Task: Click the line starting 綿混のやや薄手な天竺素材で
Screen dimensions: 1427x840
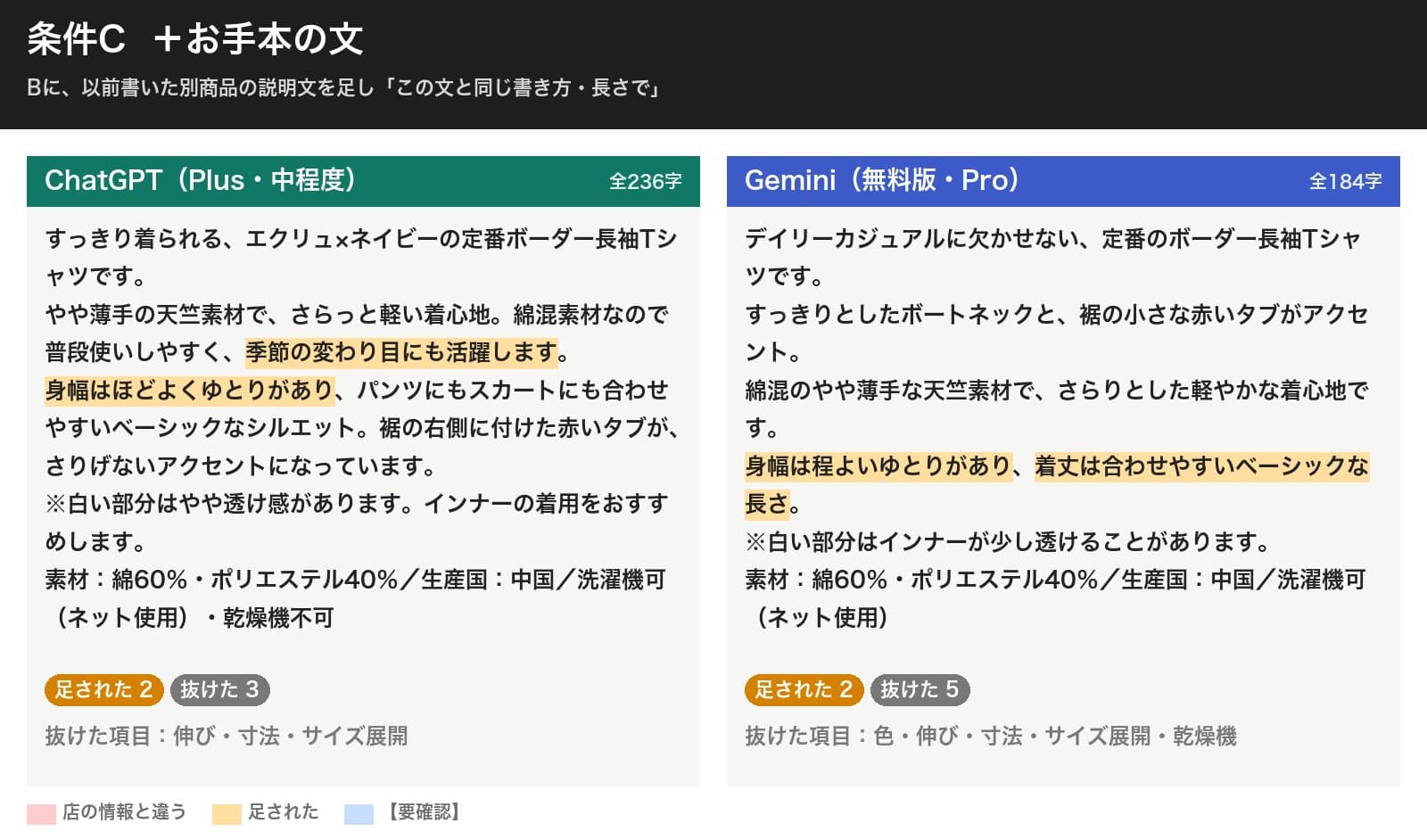Action: point(1057,391)
